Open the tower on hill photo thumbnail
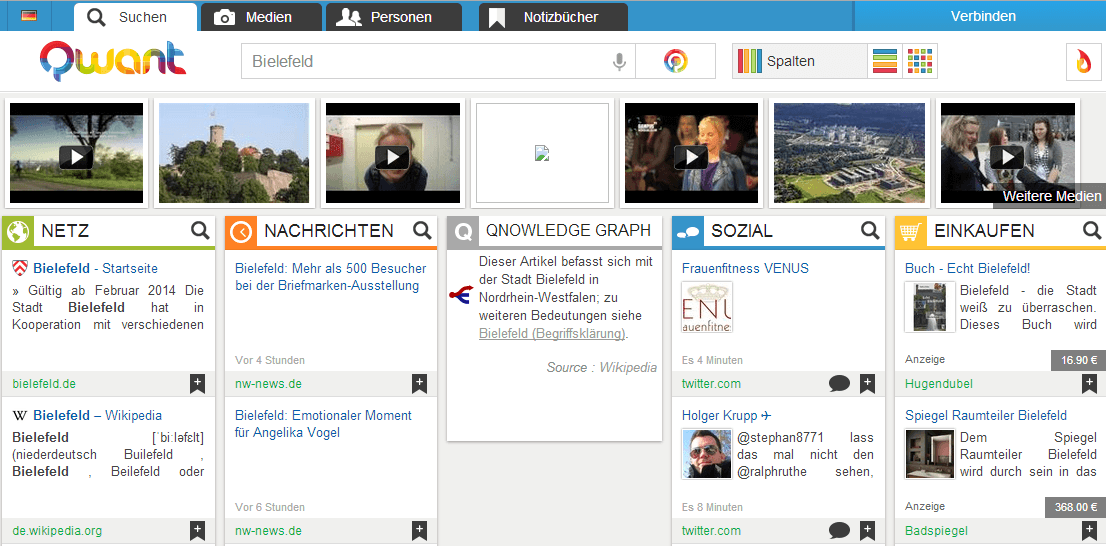Viewport: 1106px width, 546px height. tap(234, 153)
